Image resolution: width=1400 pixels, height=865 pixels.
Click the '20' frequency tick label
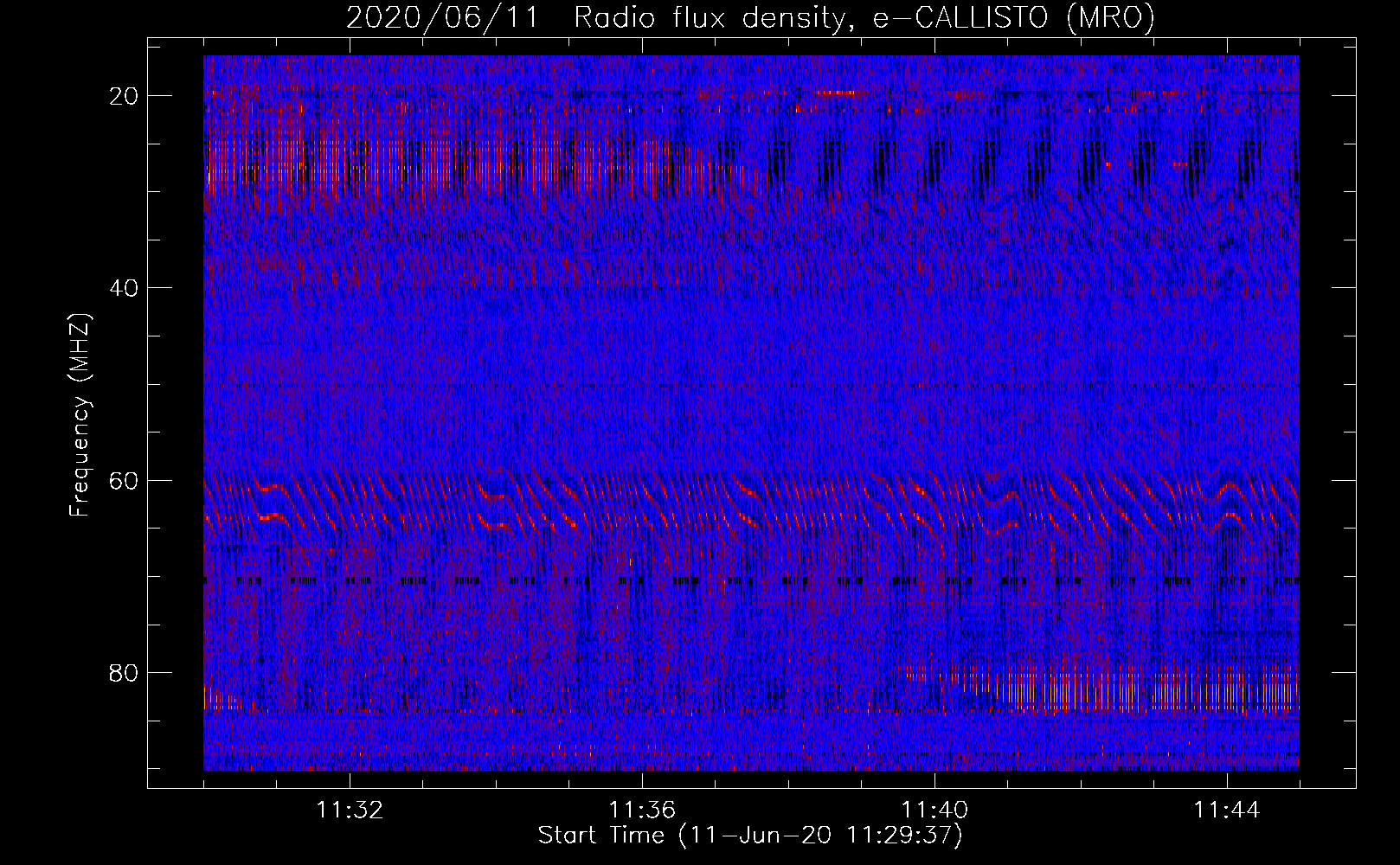click(125, 96)
